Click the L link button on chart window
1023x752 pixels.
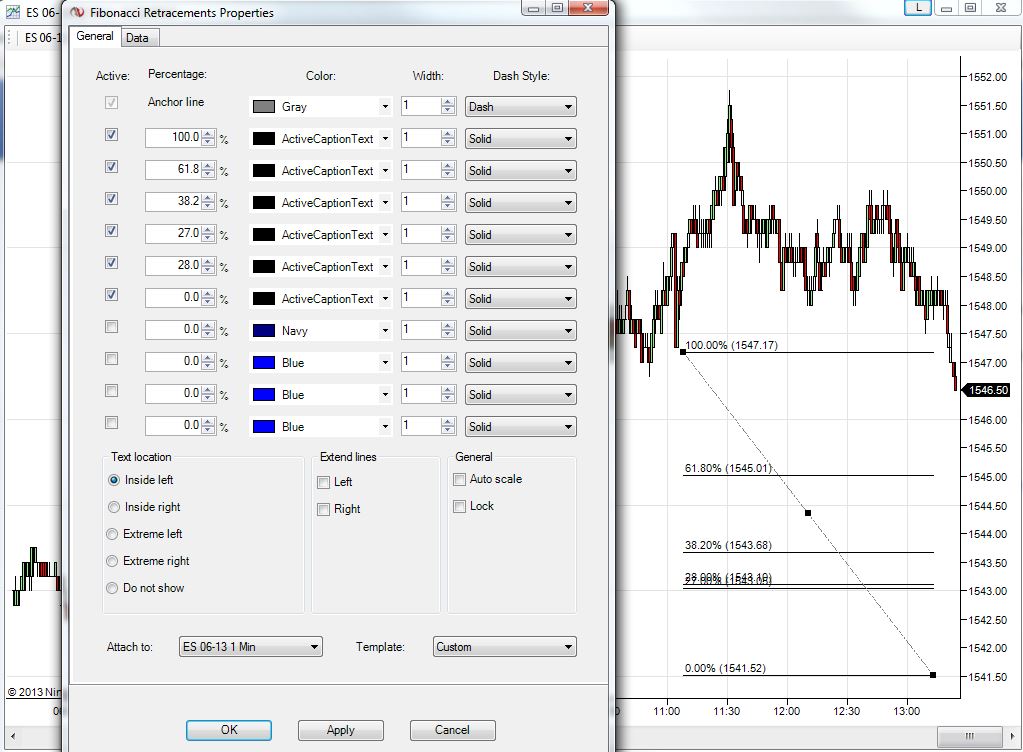coord(918,8)
